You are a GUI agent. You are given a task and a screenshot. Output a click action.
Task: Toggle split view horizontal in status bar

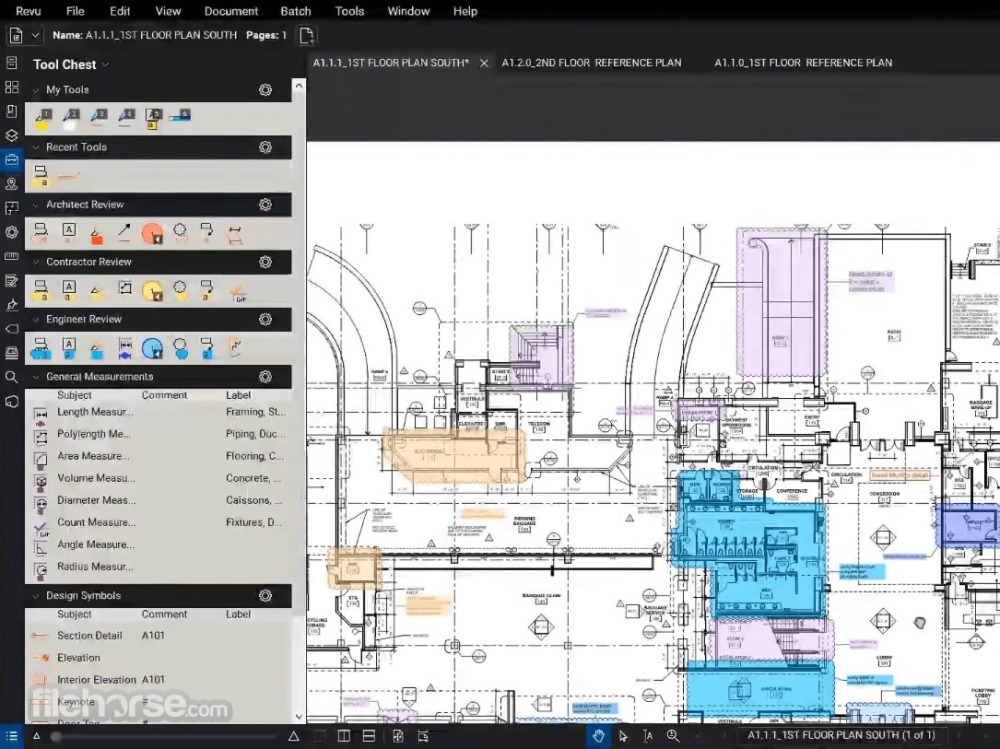369,736
